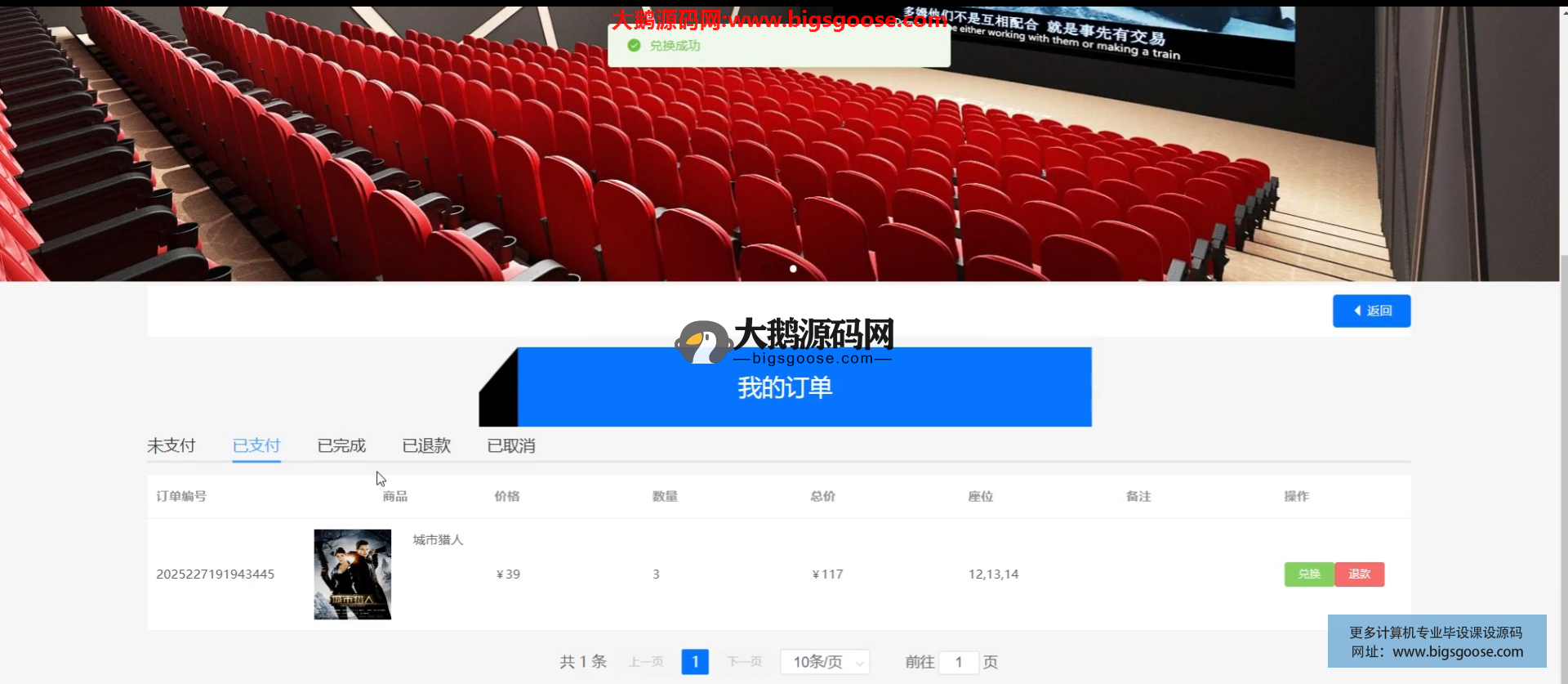Expand the 10条/页 page size dropdown
The image size is (1568, 684).
825,662
